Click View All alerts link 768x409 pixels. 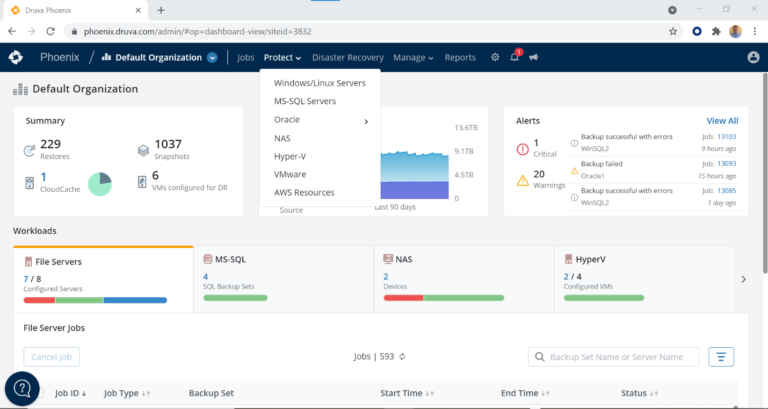click(722, 120)
